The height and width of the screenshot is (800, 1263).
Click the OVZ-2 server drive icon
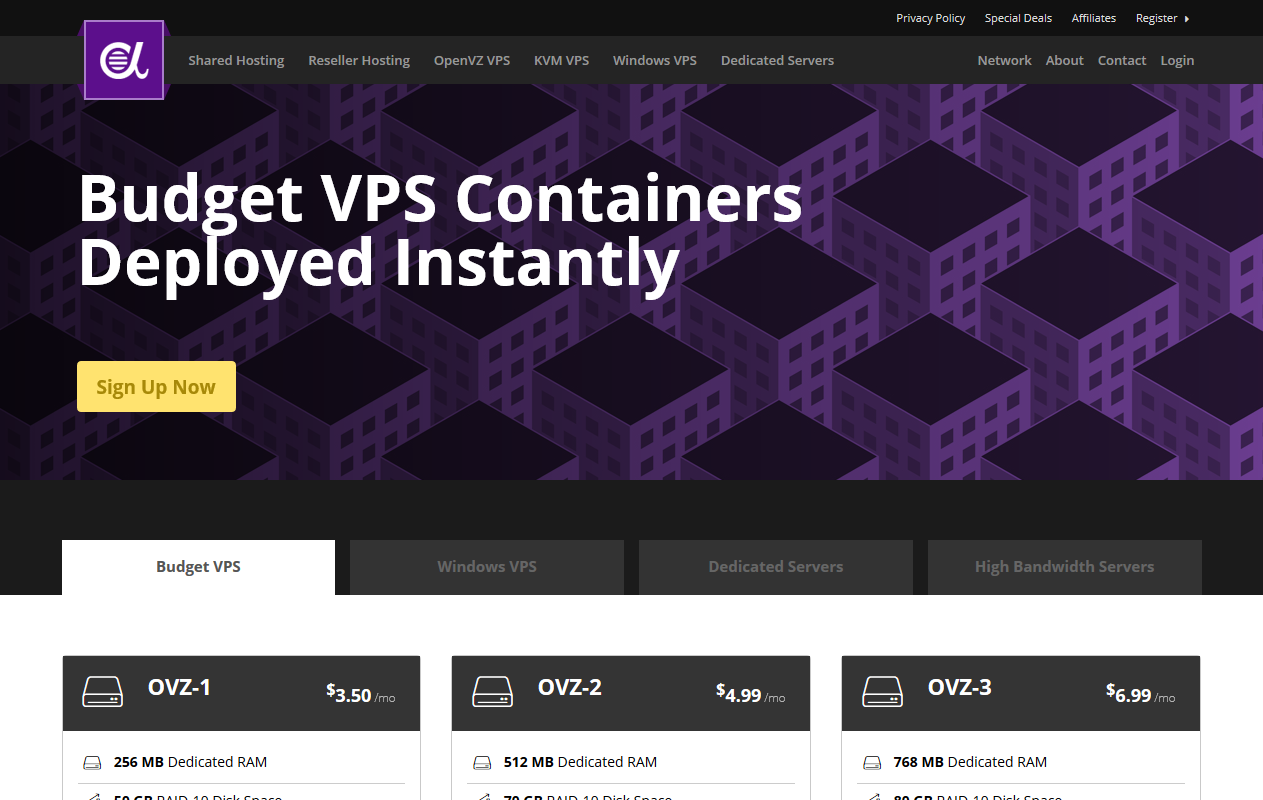click(x=492, y=692)
